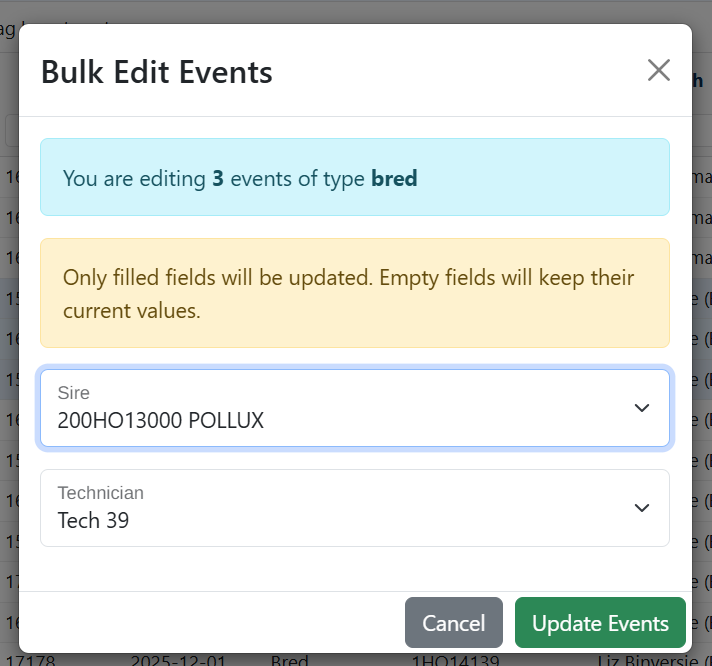This screenshot has width=712, height=666.
Task: Click the yellow filled-fields warning banner
Action: (354, 293)
